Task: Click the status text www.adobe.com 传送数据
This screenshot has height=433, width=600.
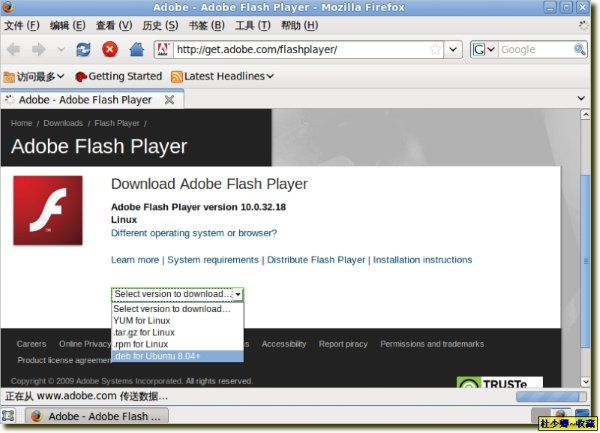Action: point(86,396)
